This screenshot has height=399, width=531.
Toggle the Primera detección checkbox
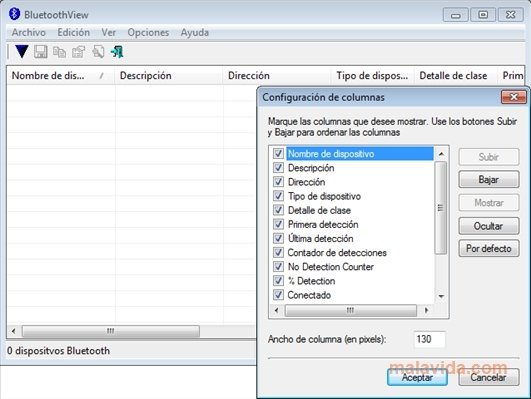coord(278,224)
